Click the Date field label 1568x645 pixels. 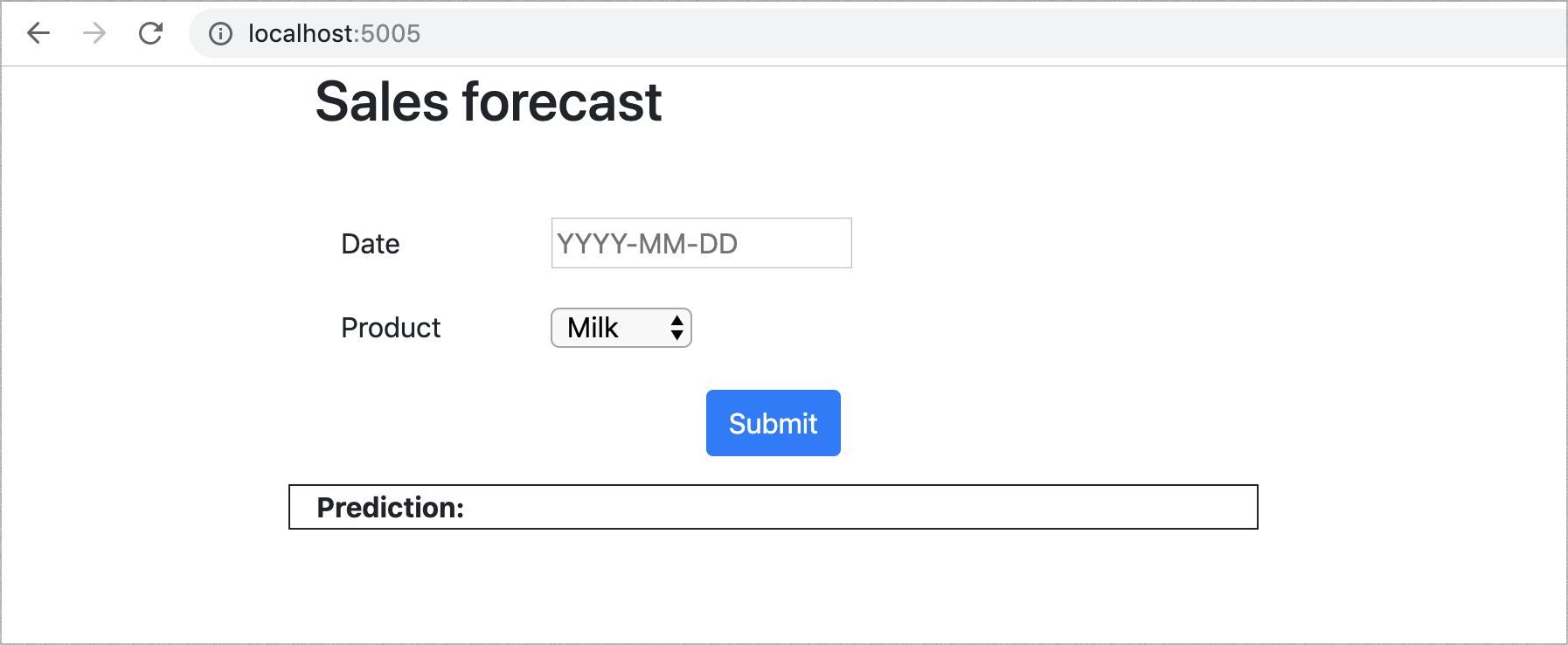click(x=370, y=244)
